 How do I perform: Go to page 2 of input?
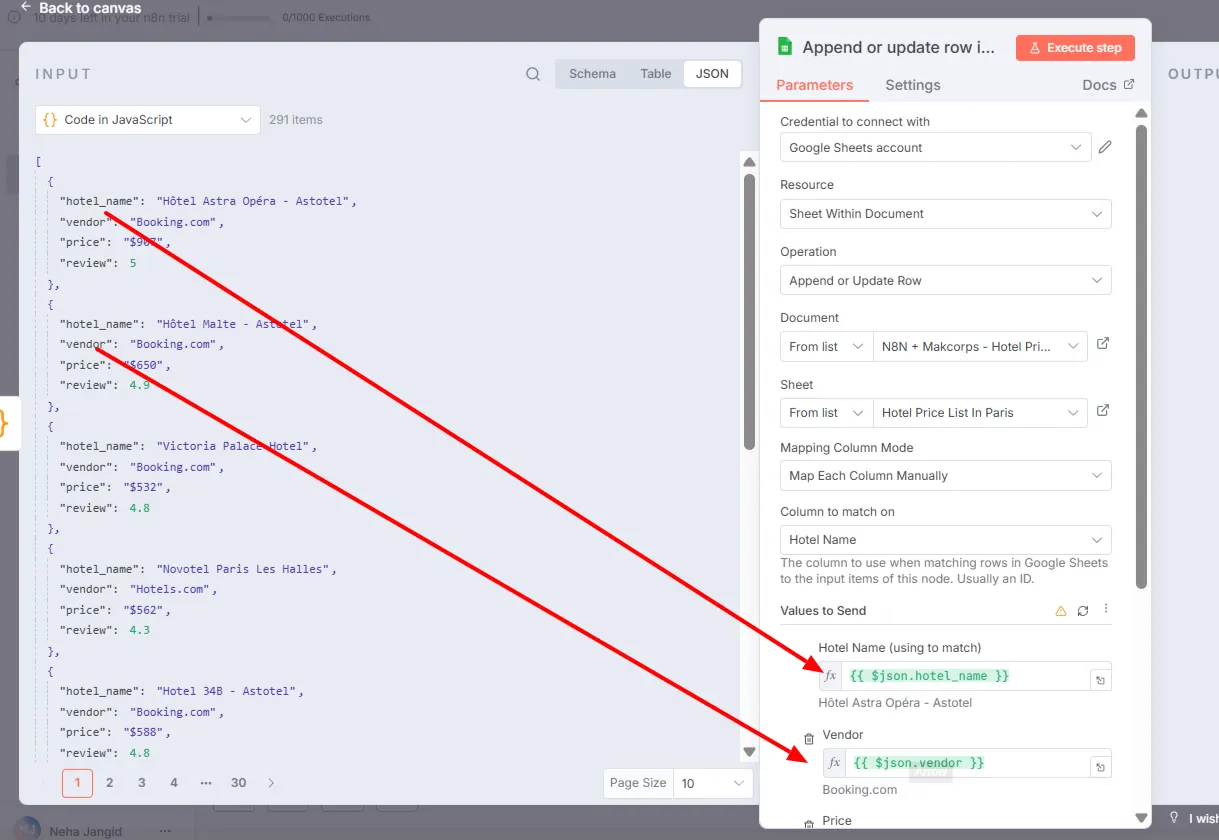coord(110,783)
